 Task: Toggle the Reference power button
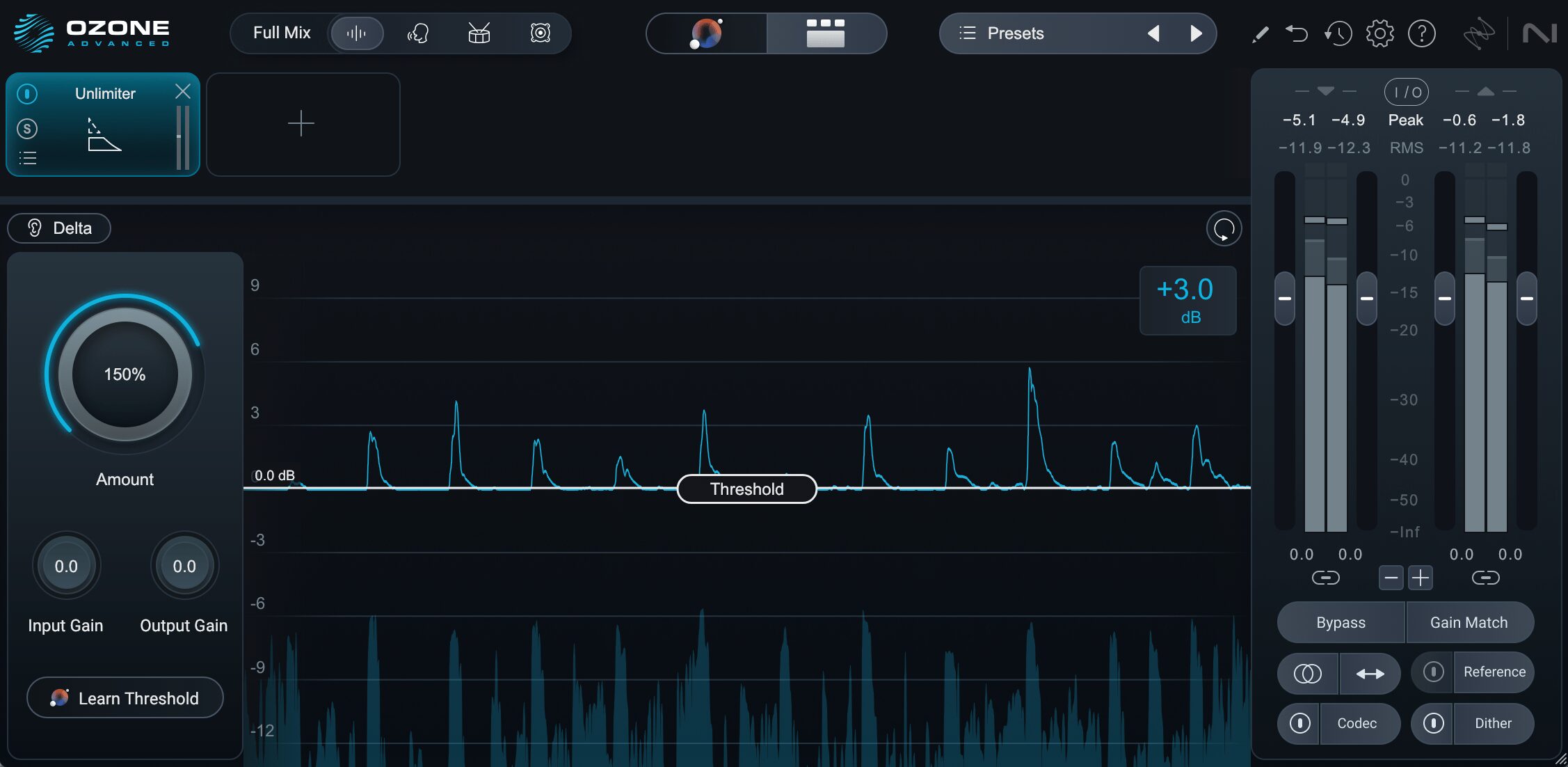click(x=1433, y=672)
